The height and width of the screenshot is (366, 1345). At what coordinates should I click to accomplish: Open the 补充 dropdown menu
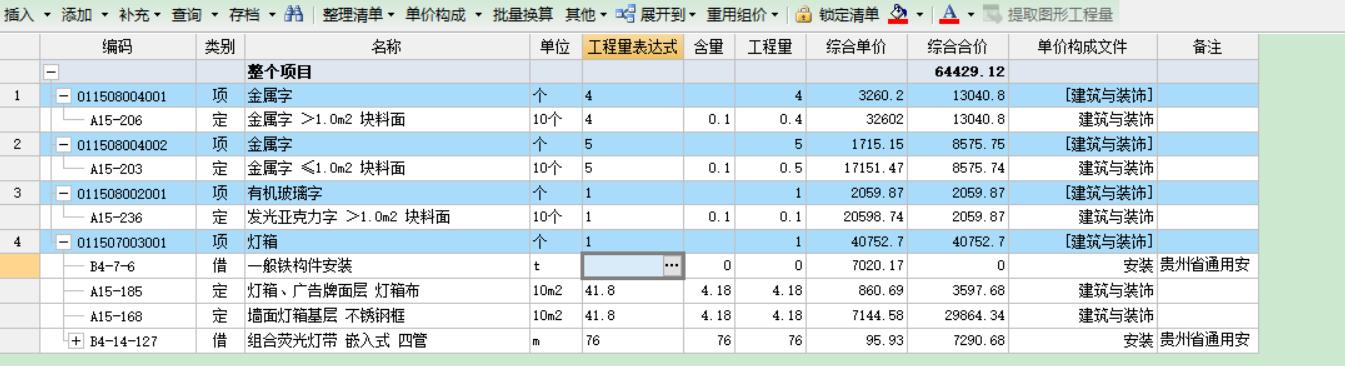click(x=139, y=14)
